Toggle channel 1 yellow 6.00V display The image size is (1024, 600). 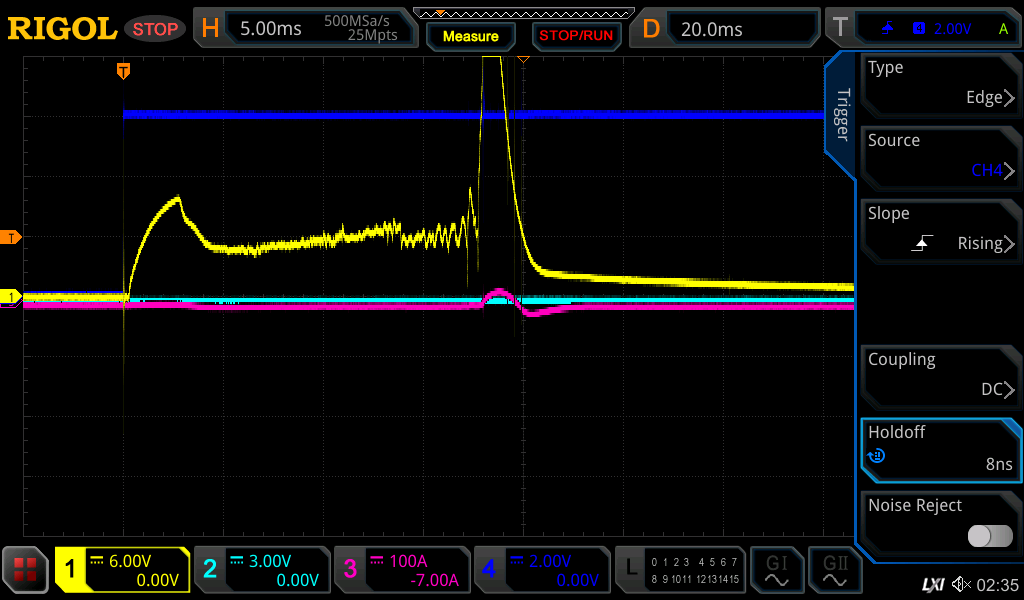[x=122, y=570]
